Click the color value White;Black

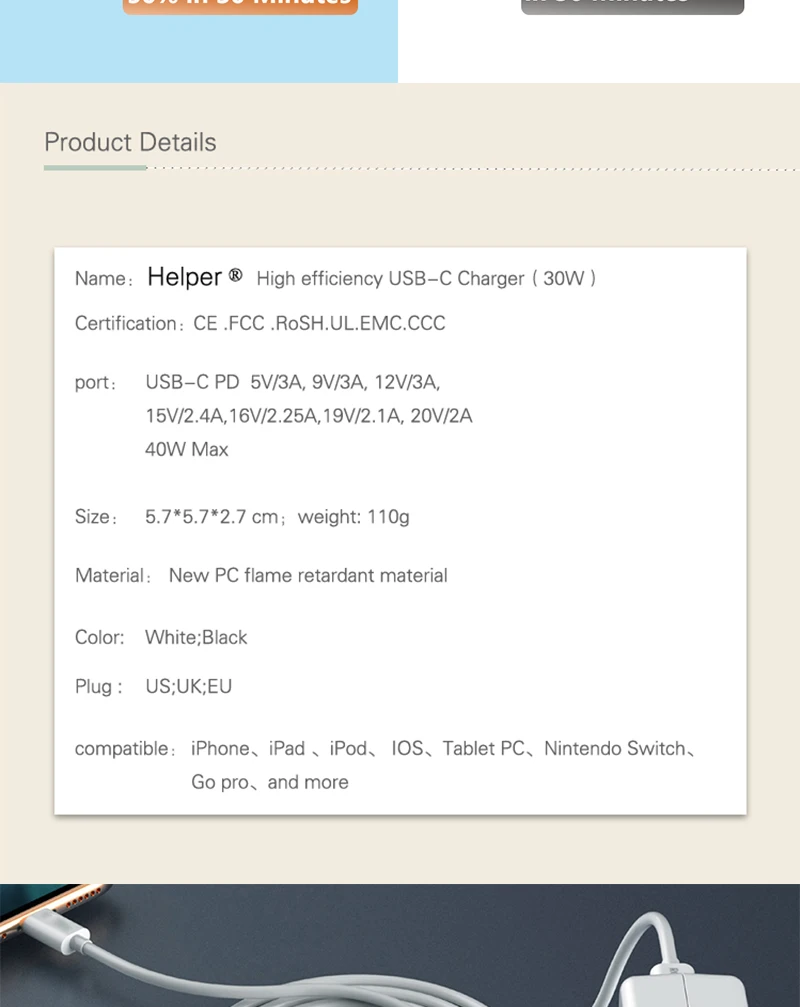196,637
